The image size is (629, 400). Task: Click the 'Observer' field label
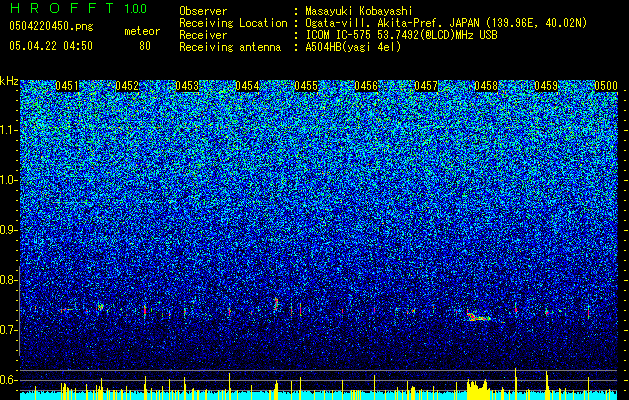pos(203,11)
